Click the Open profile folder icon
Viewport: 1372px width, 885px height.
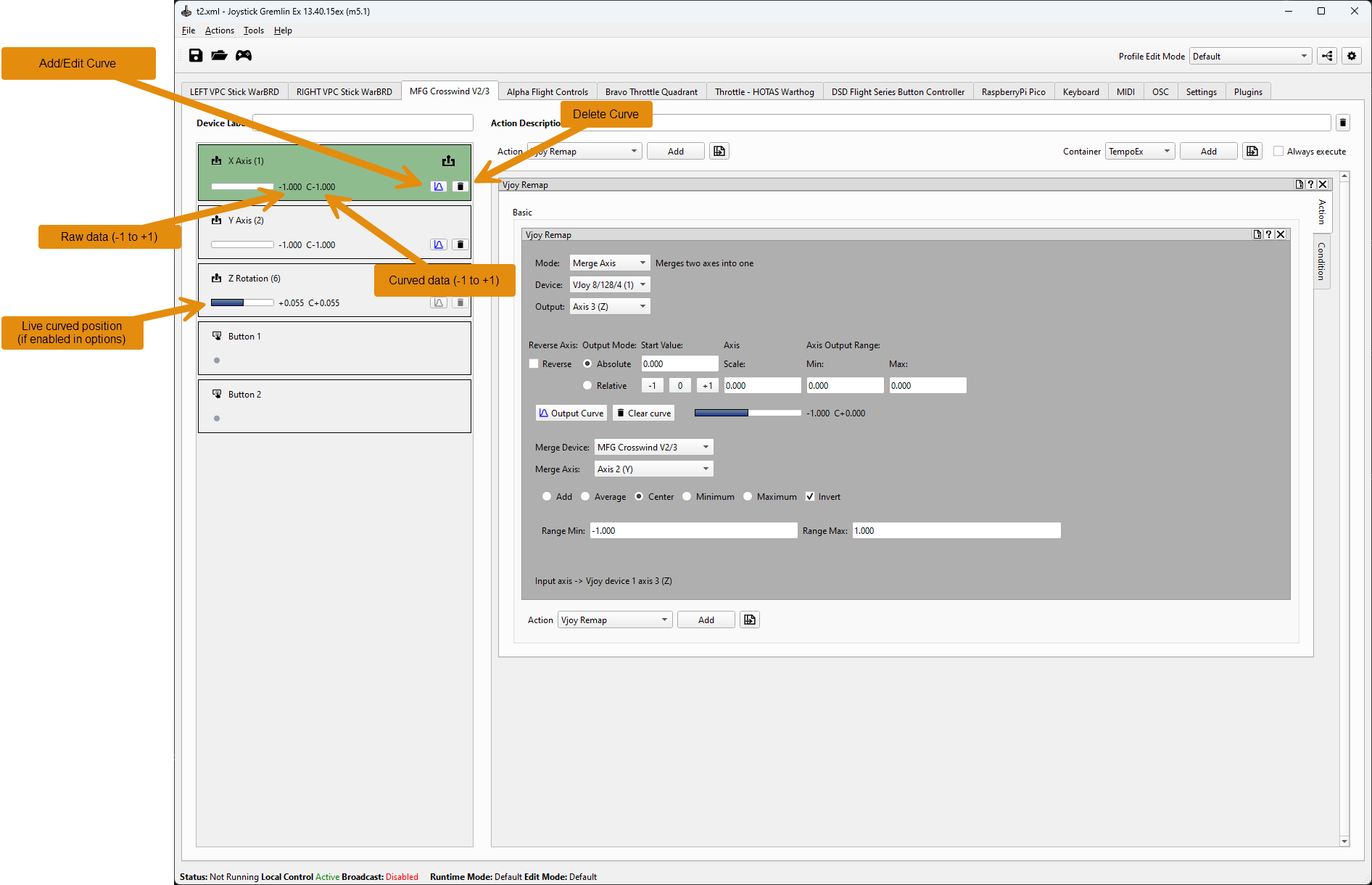pos(219,55)
